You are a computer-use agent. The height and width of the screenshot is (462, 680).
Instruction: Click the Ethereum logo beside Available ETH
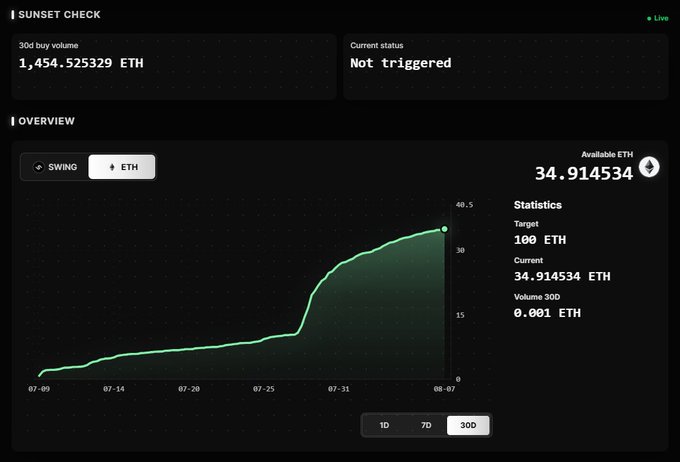pos(649,167)
